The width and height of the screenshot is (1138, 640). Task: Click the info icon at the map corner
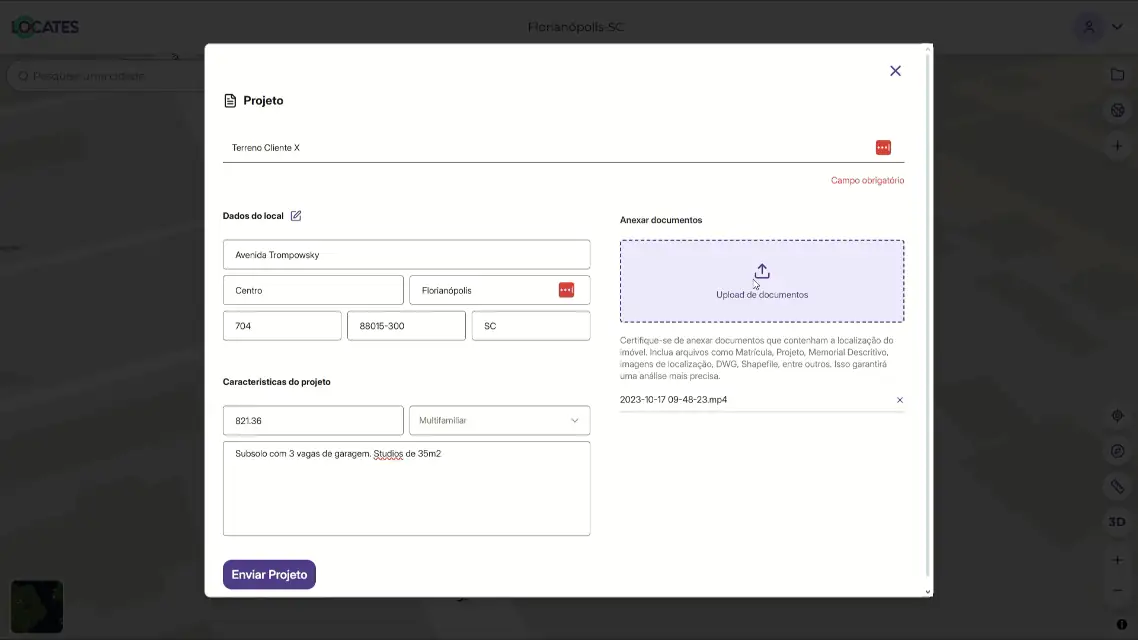1121,624
